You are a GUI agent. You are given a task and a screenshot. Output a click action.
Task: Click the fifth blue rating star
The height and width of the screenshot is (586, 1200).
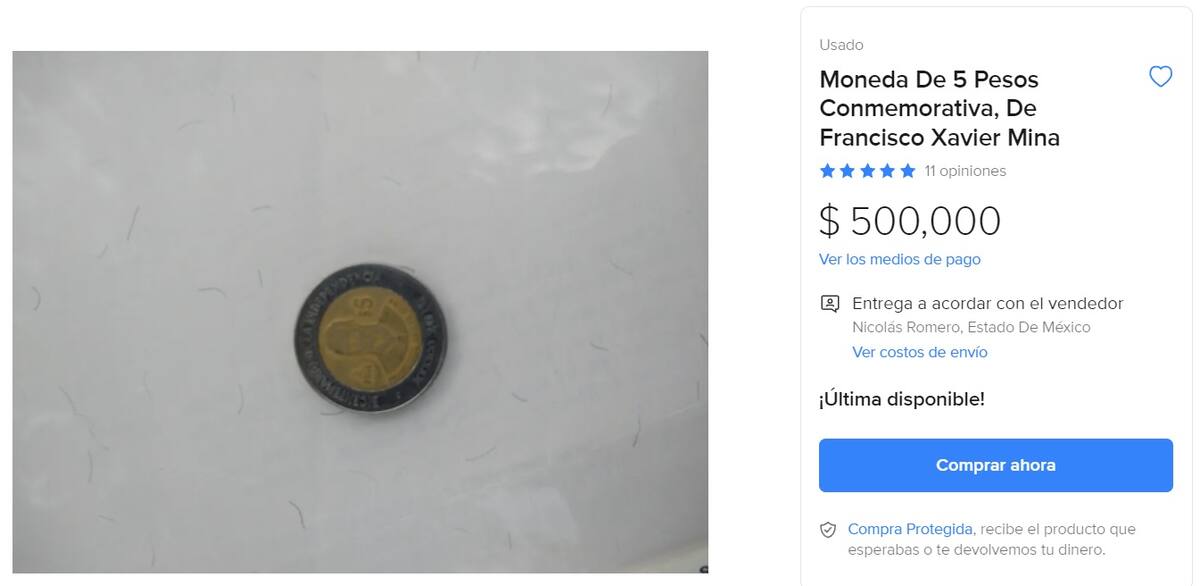[907, 171]
